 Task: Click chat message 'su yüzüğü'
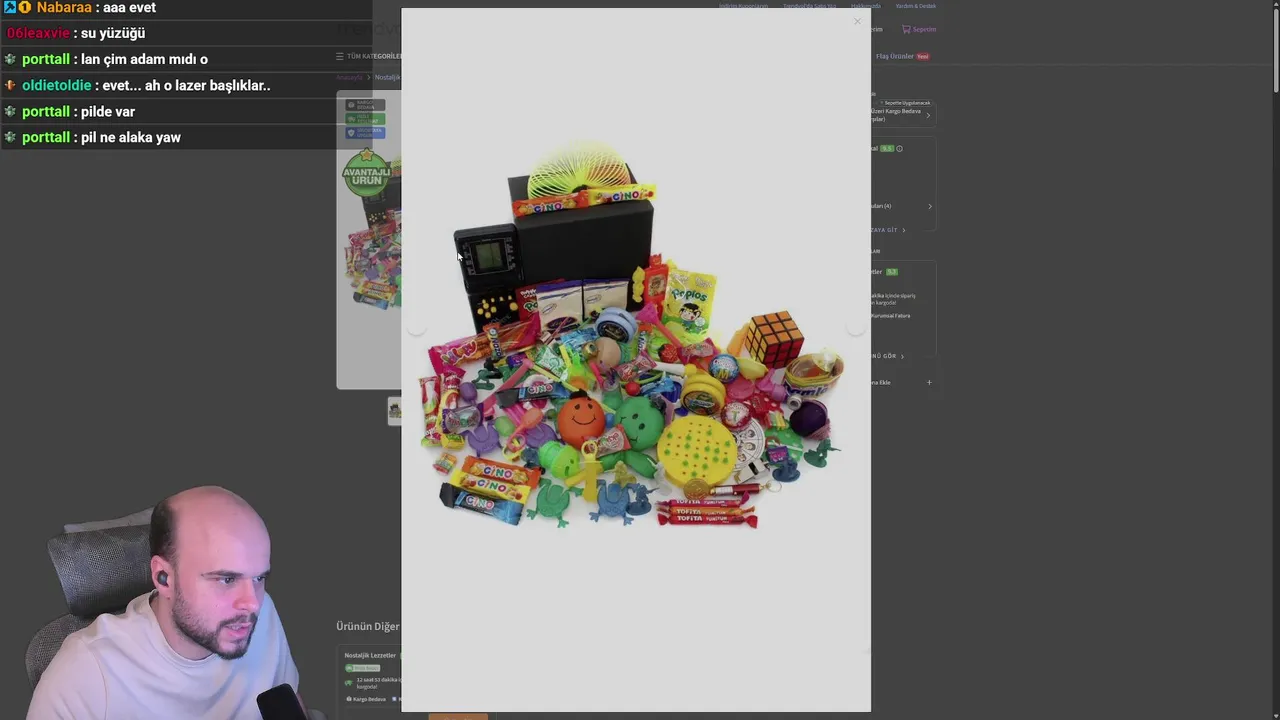(113, 33)
